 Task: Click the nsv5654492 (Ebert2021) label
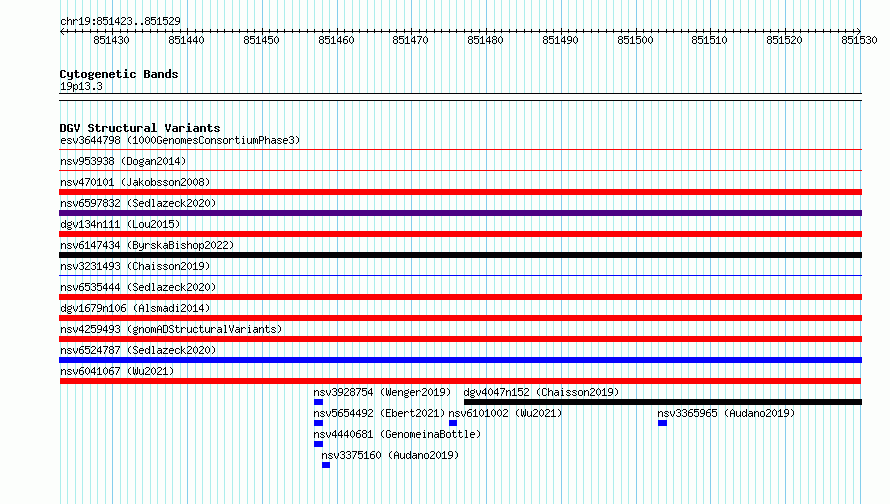379,413
